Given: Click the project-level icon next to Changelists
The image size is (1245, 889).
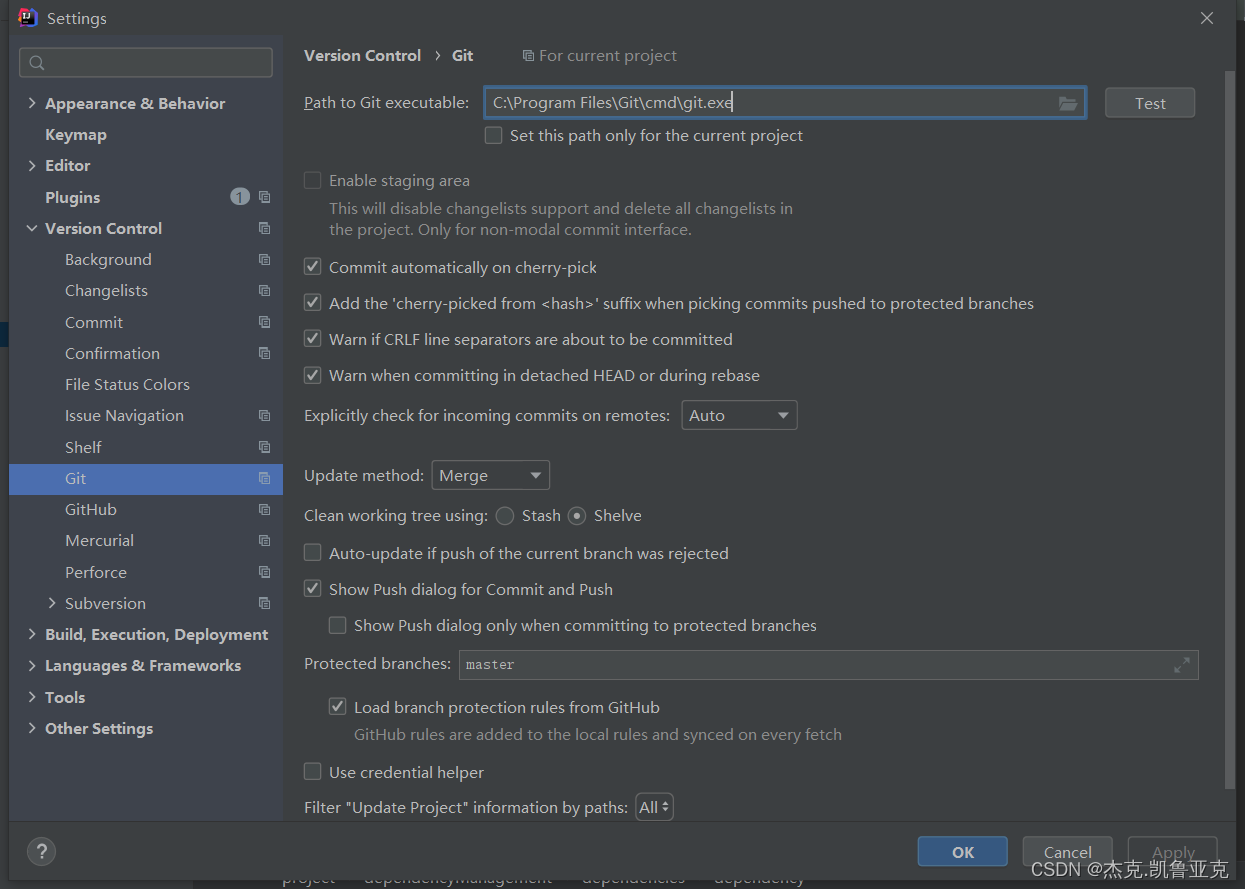Looking at the screenshot, I should click(264, 290).
